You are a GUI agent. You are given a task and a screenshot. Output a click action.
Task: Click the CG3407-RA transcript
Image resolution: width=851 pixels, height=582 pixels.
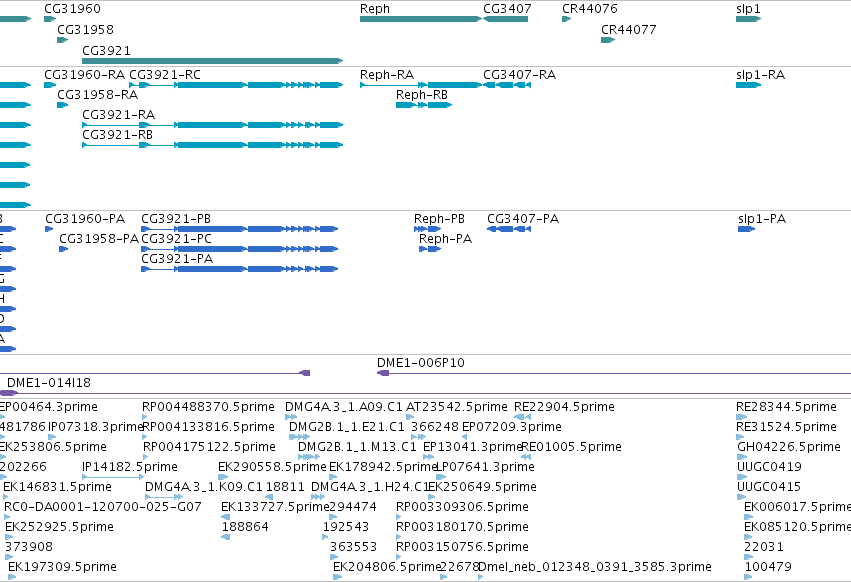click(x=507, y=85)
